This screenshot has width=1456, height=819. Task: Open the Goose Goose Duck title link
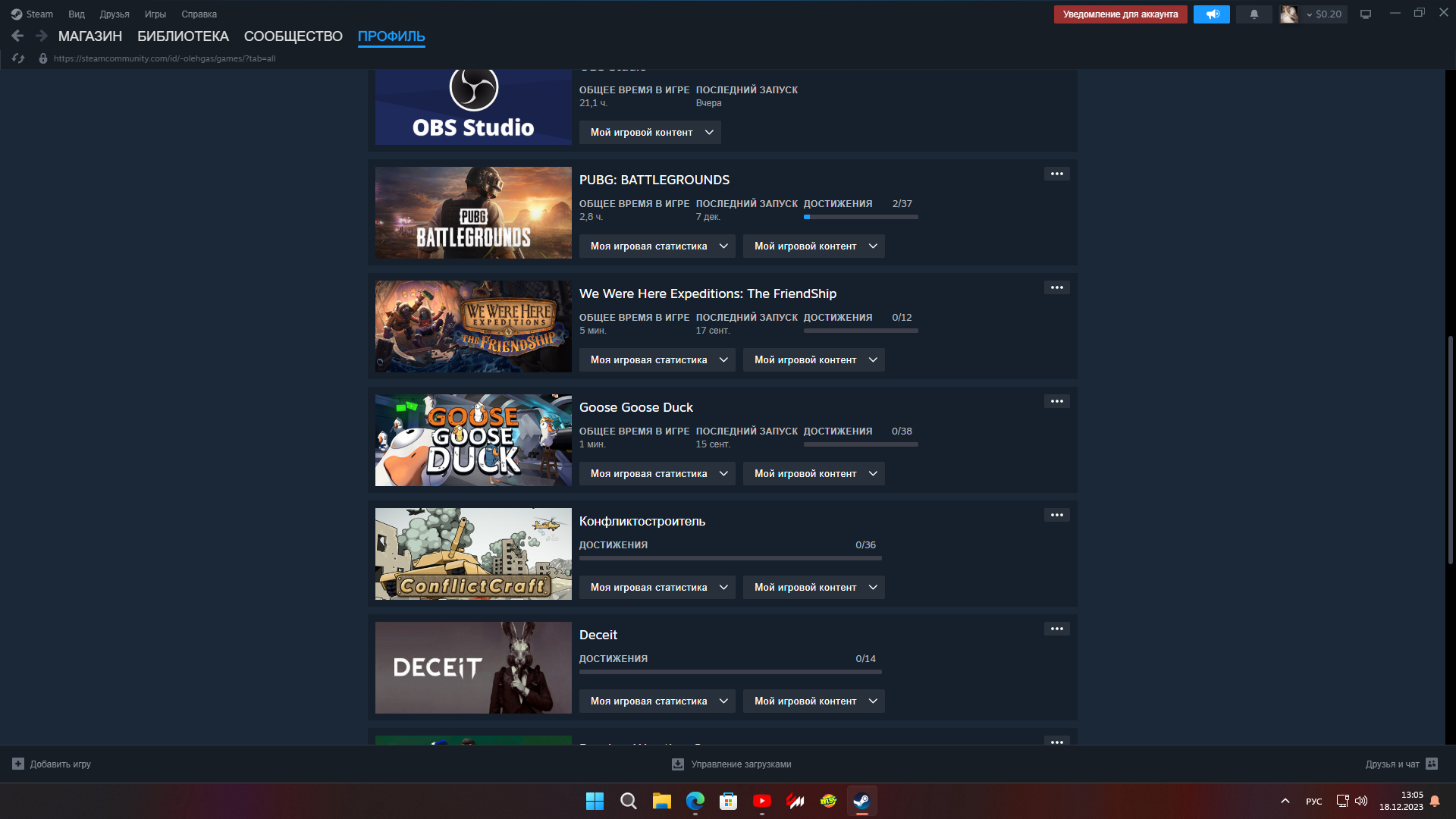(636, 407)
